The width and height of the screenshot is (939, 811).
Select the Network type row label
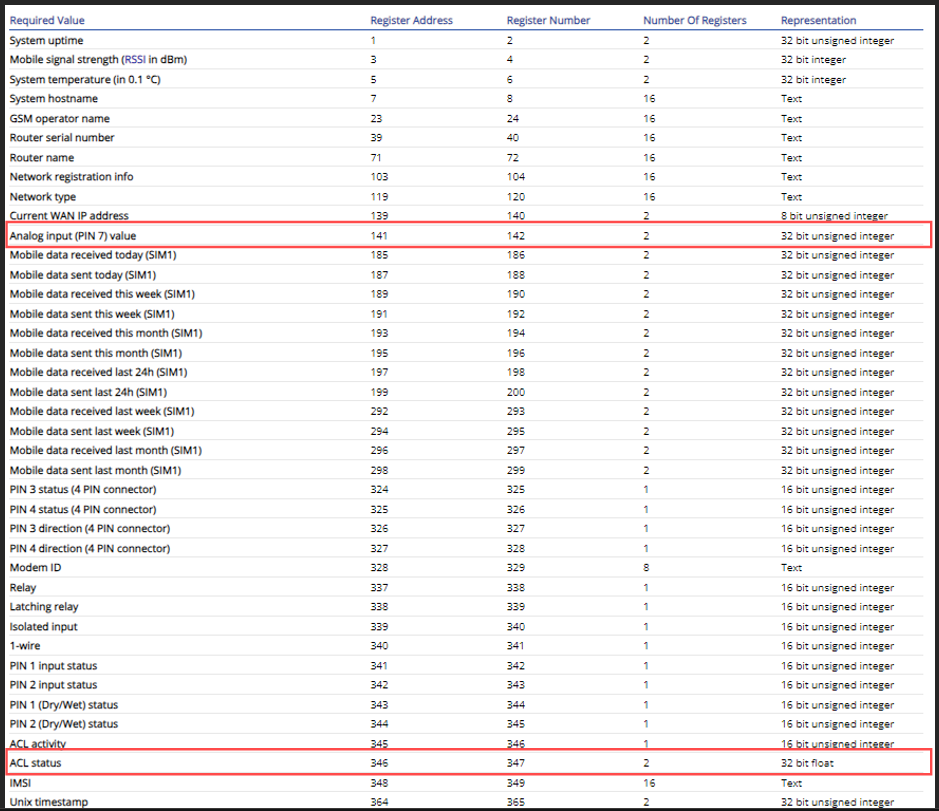43,196
